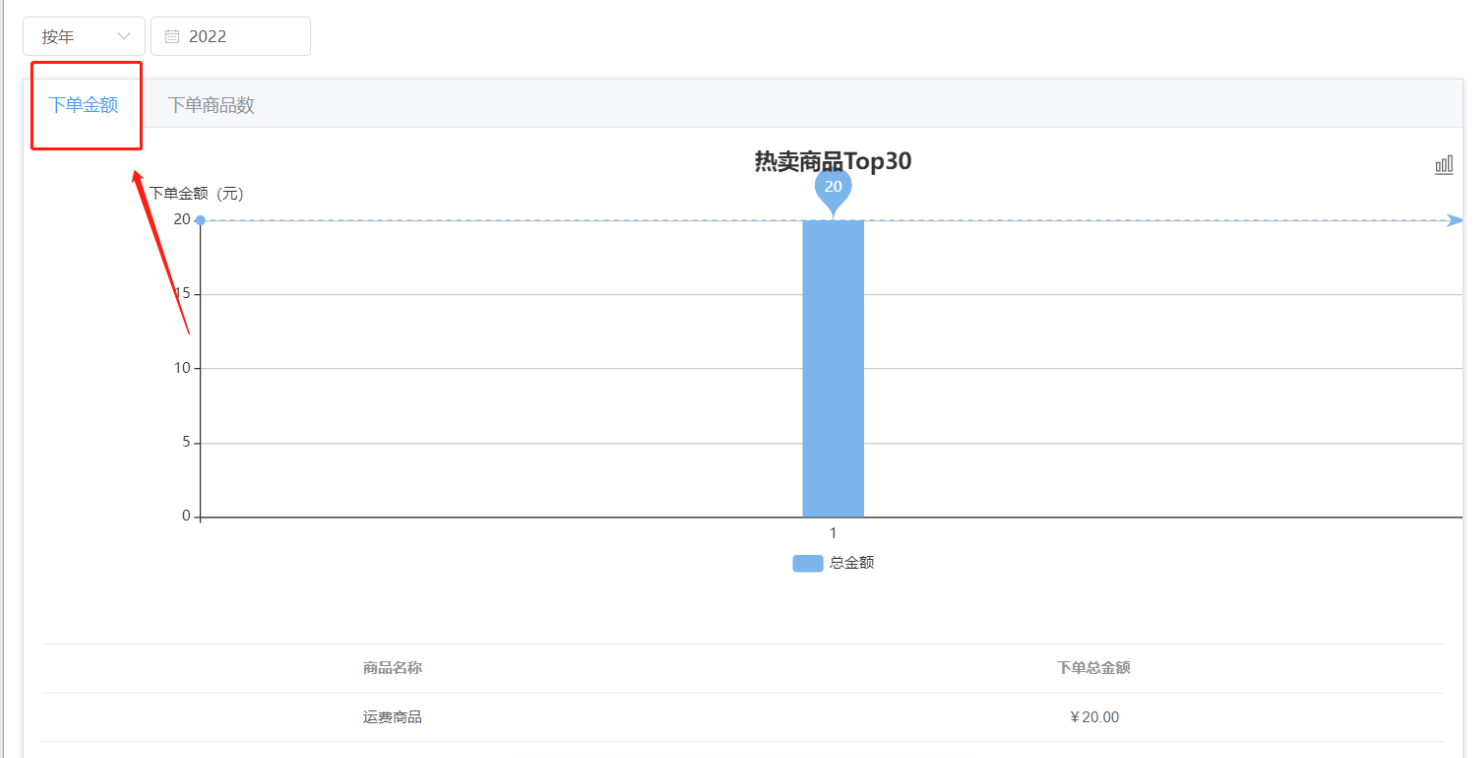Viewport: 1476px width, 758px height.
Task: Switch to the 下单商品数 tab
Action: coord(211,105)
